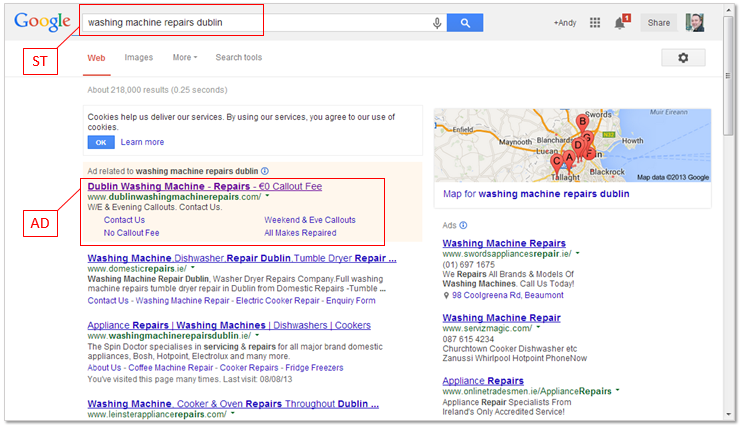Screen dimensions: 740x425
Task: Open 98 Coolgreena Rd, Beaumont address link
Action: pos(508,295)
